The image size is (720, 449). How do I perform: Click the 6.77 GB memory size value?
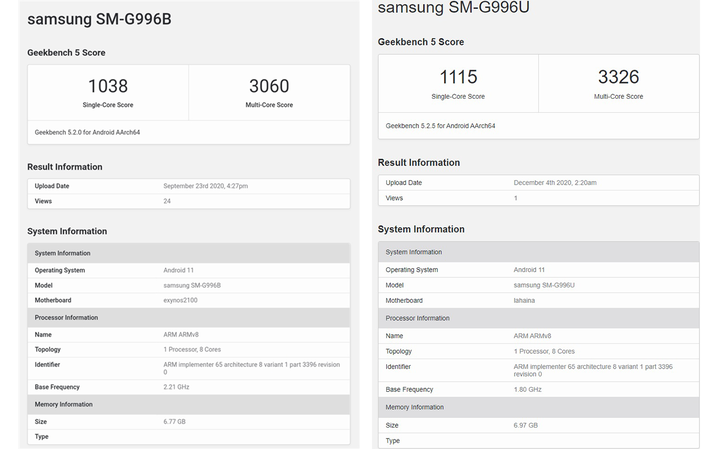176,422
